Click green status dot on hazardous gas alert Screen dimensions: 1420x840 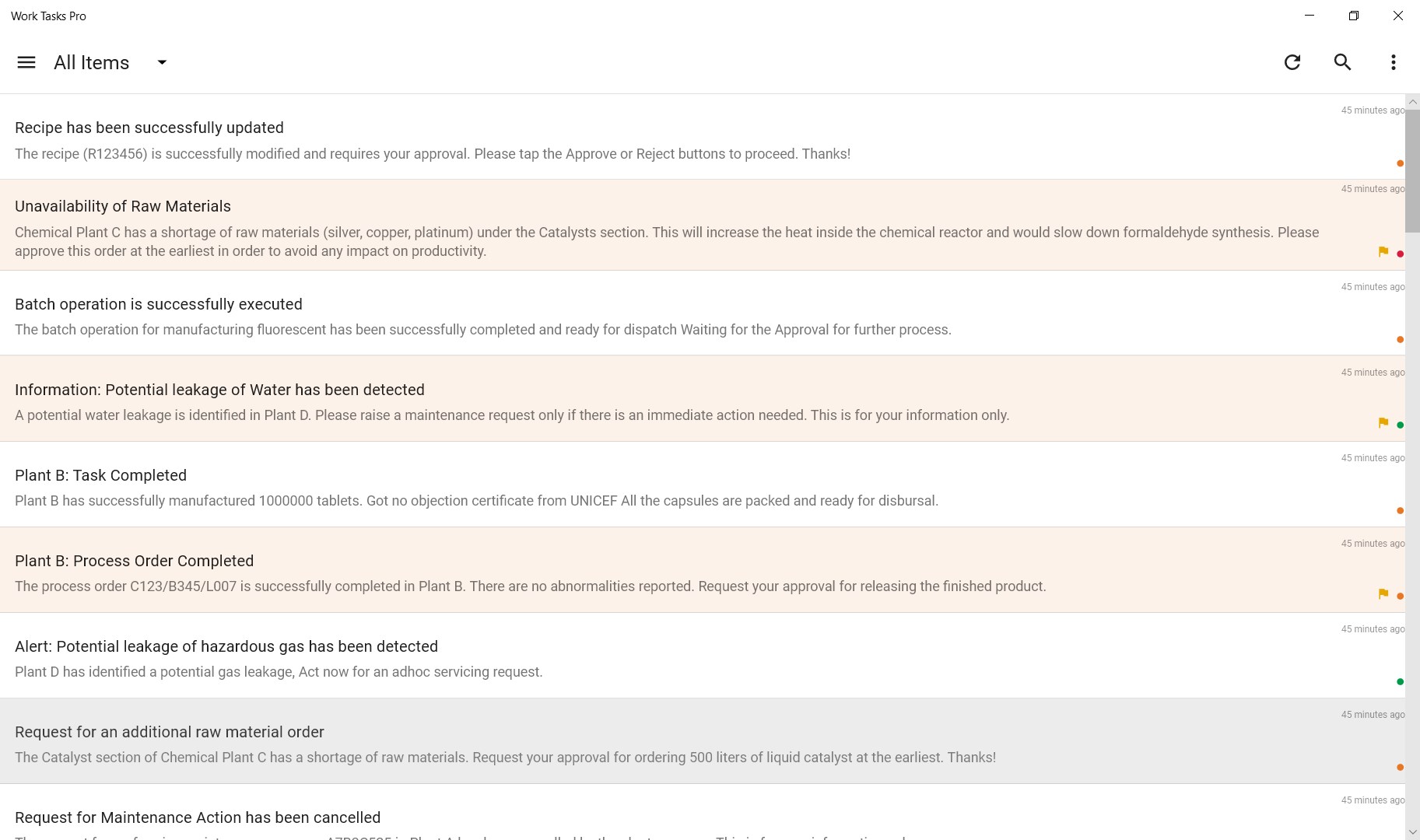pyautogui.click(x=1401, y=682)
